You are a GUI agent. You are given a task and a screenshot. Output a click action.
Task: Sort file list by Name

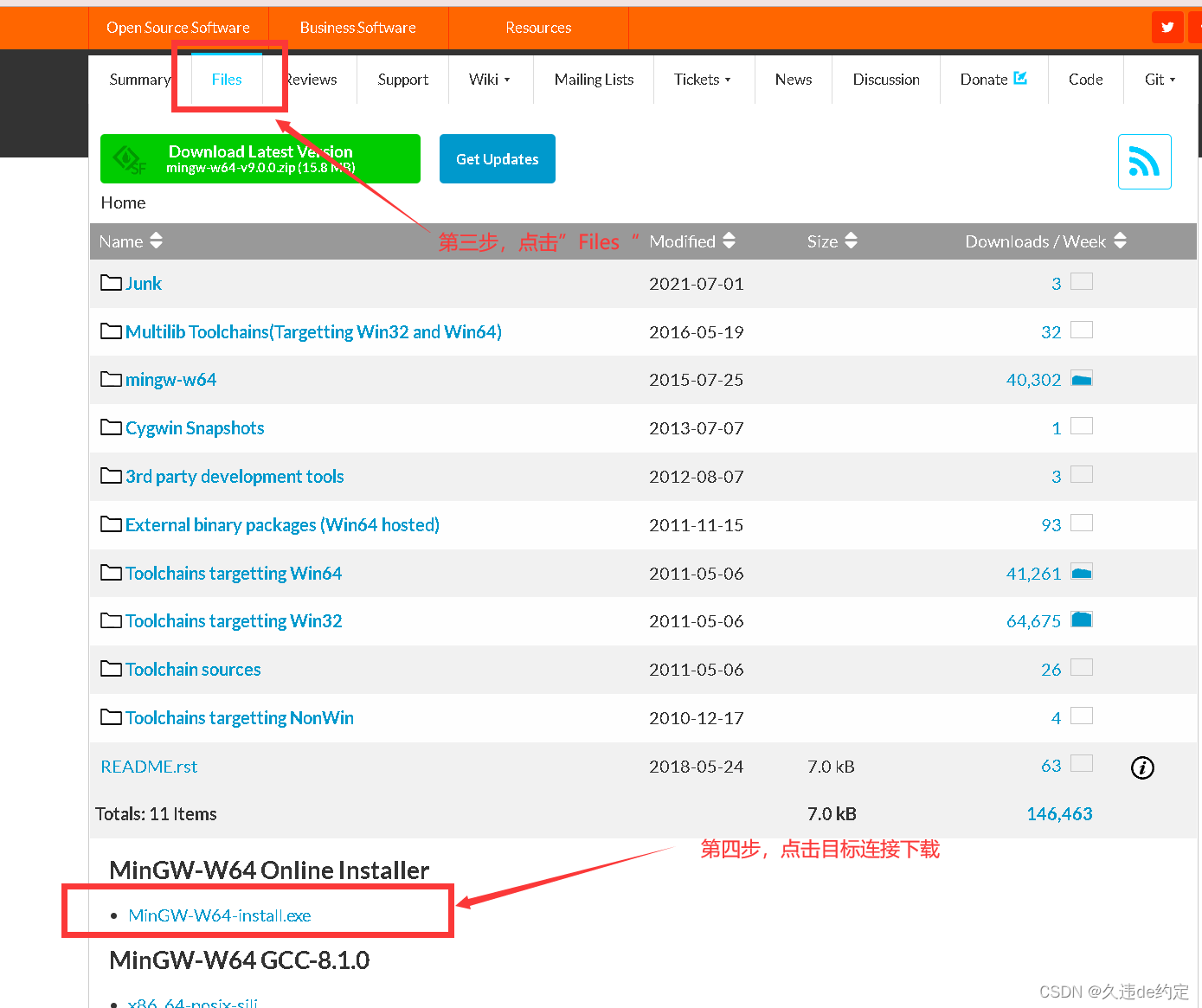tap(131, 241)
